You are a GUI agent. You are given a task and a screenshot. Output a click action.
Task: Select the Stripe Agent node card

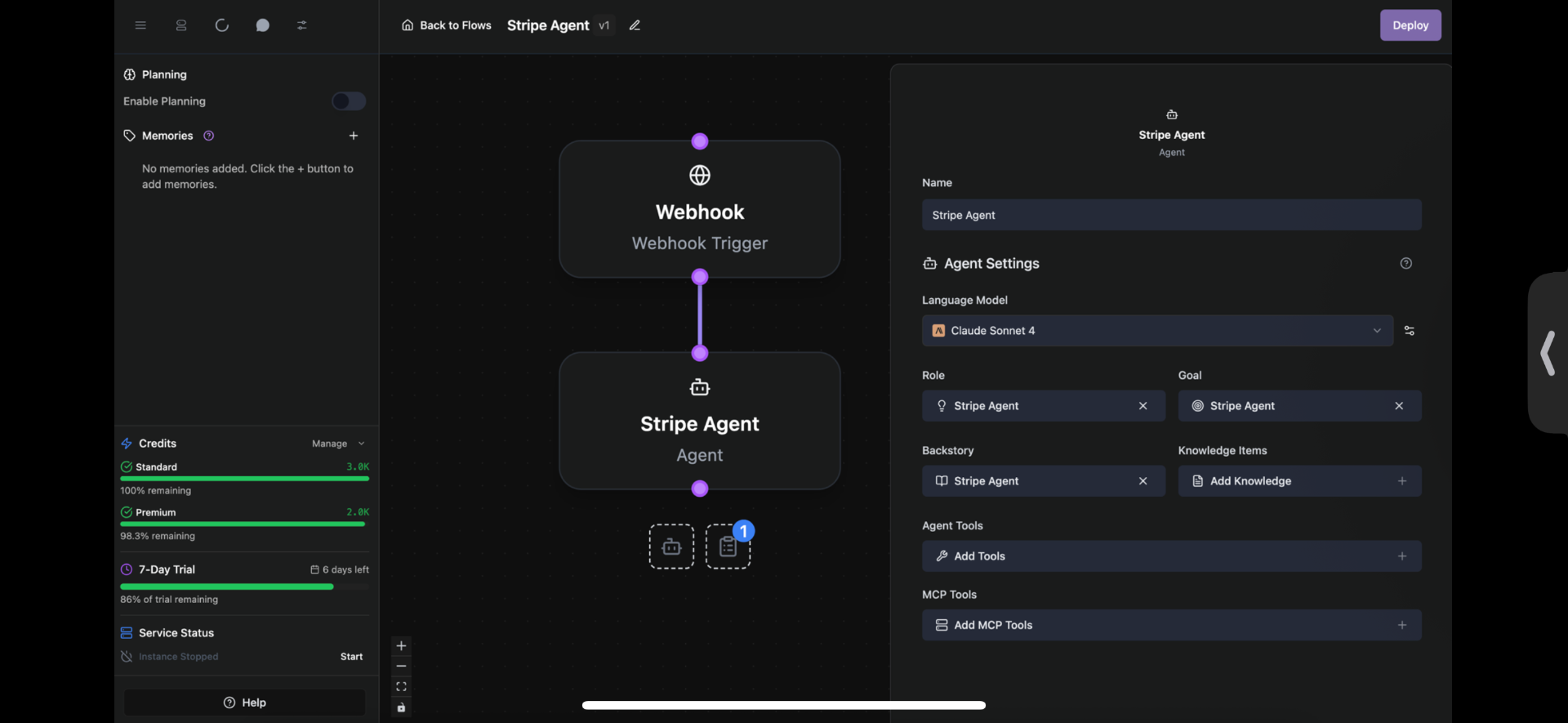700,421
